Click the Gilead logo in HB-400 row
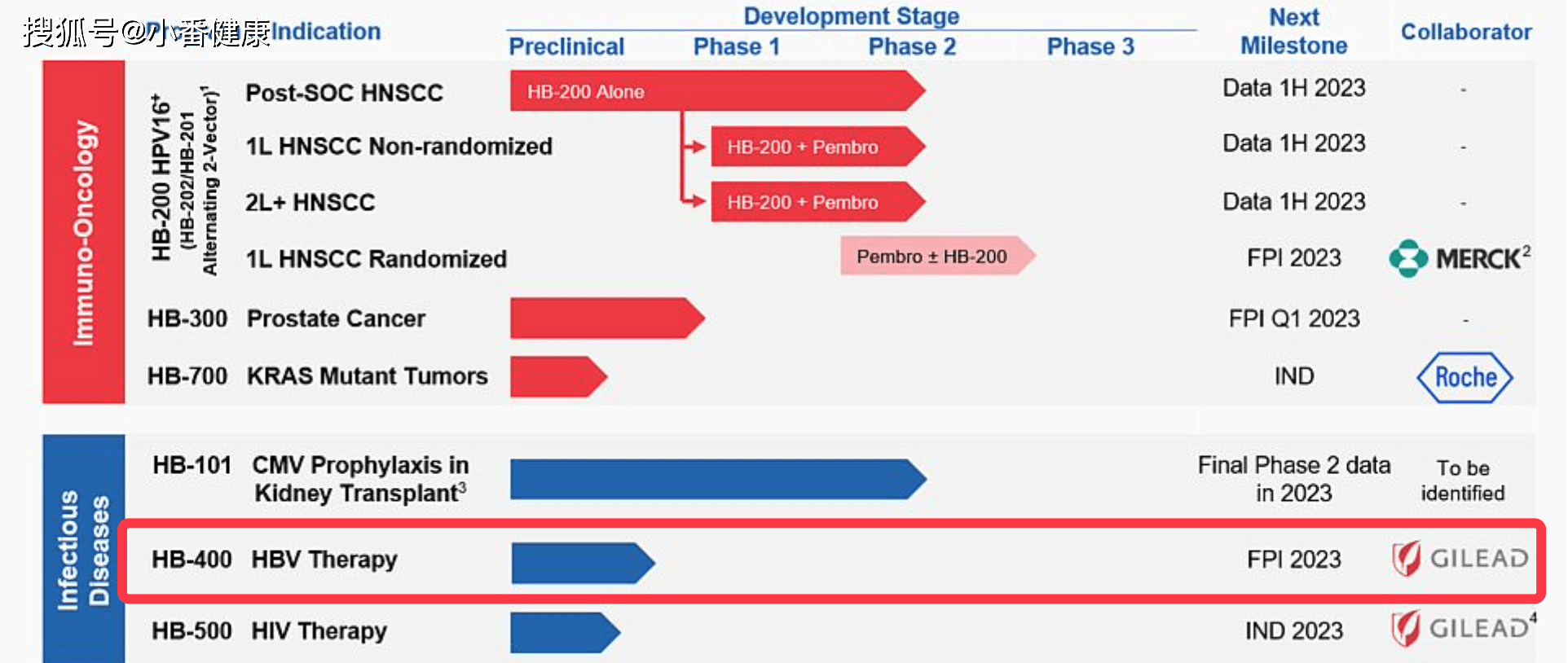Screen dimensions: 1568x663 (1459, 559)
